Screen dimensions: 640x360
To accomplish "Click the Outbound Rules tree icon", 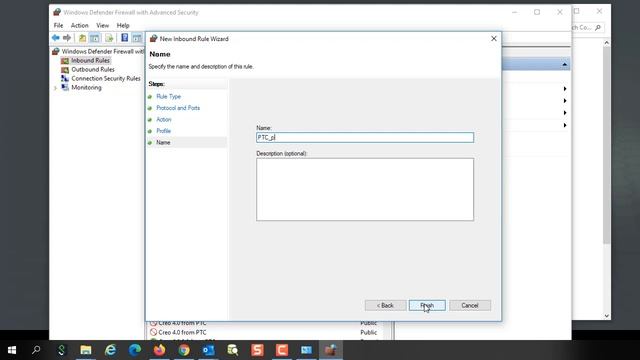I will click(x=65, y=69).
